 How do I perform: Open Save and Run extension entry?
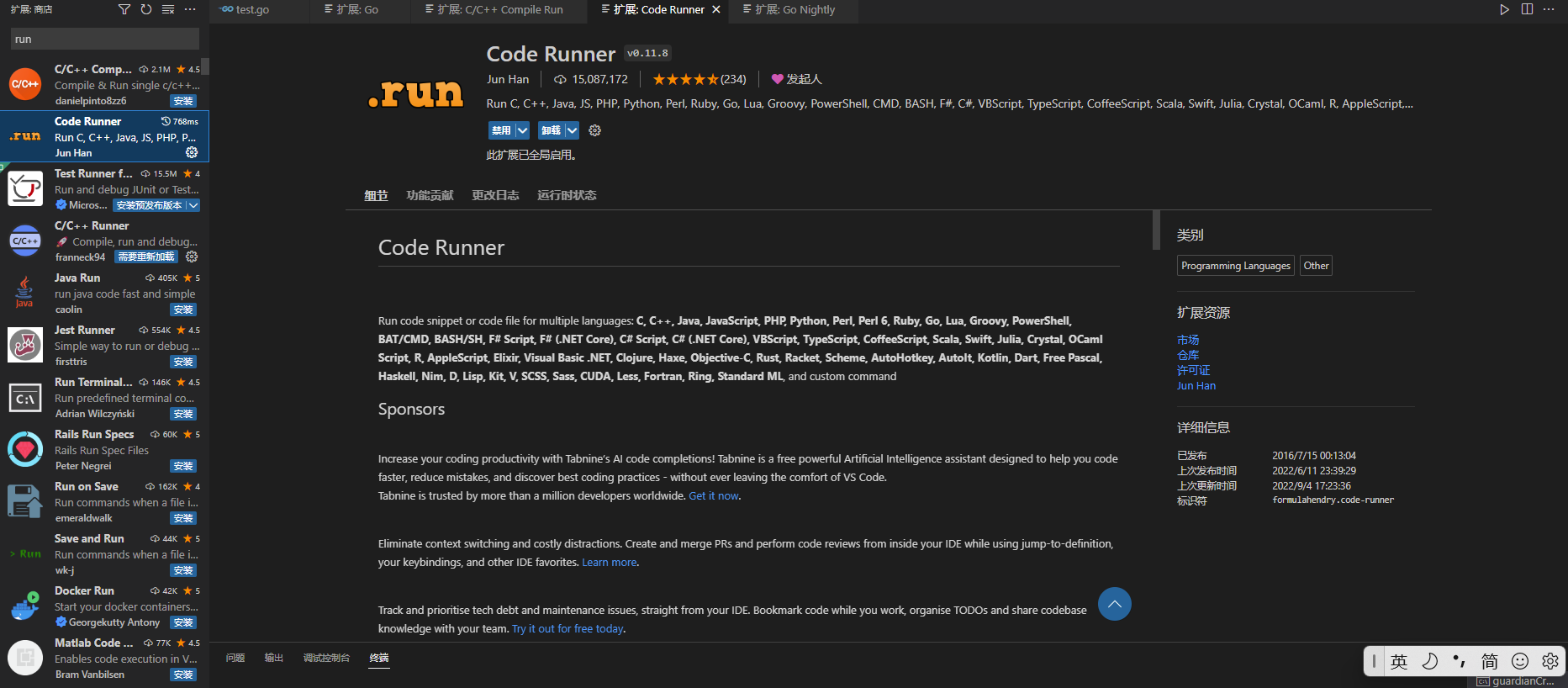click(104, 553)
